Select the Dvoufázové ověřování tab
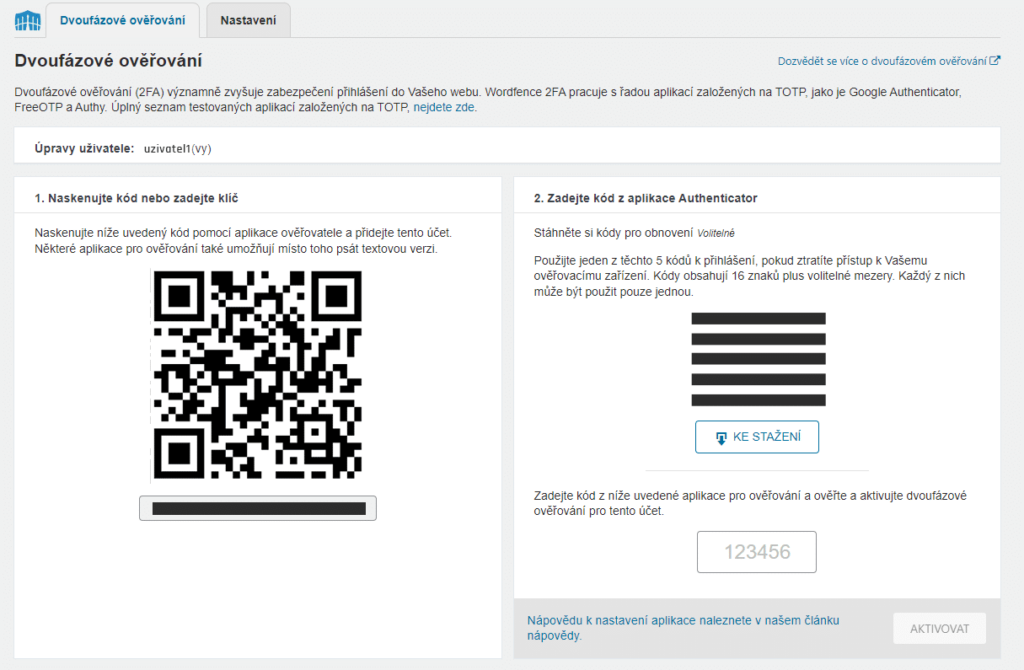1024x670 pixels. click(x=122, y=20)
